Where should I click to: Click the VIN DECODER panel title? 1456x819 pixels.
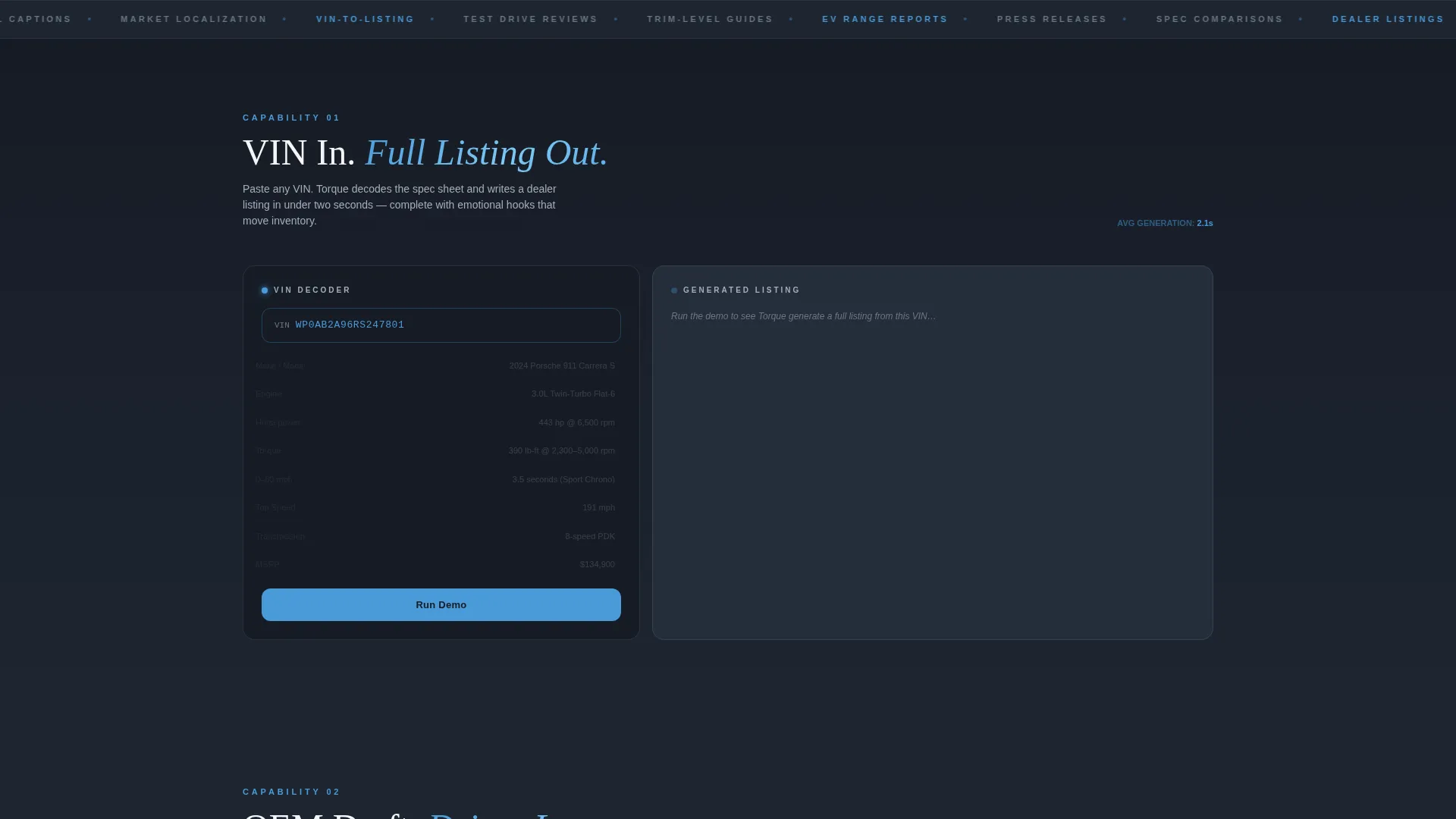click(312, 290)
